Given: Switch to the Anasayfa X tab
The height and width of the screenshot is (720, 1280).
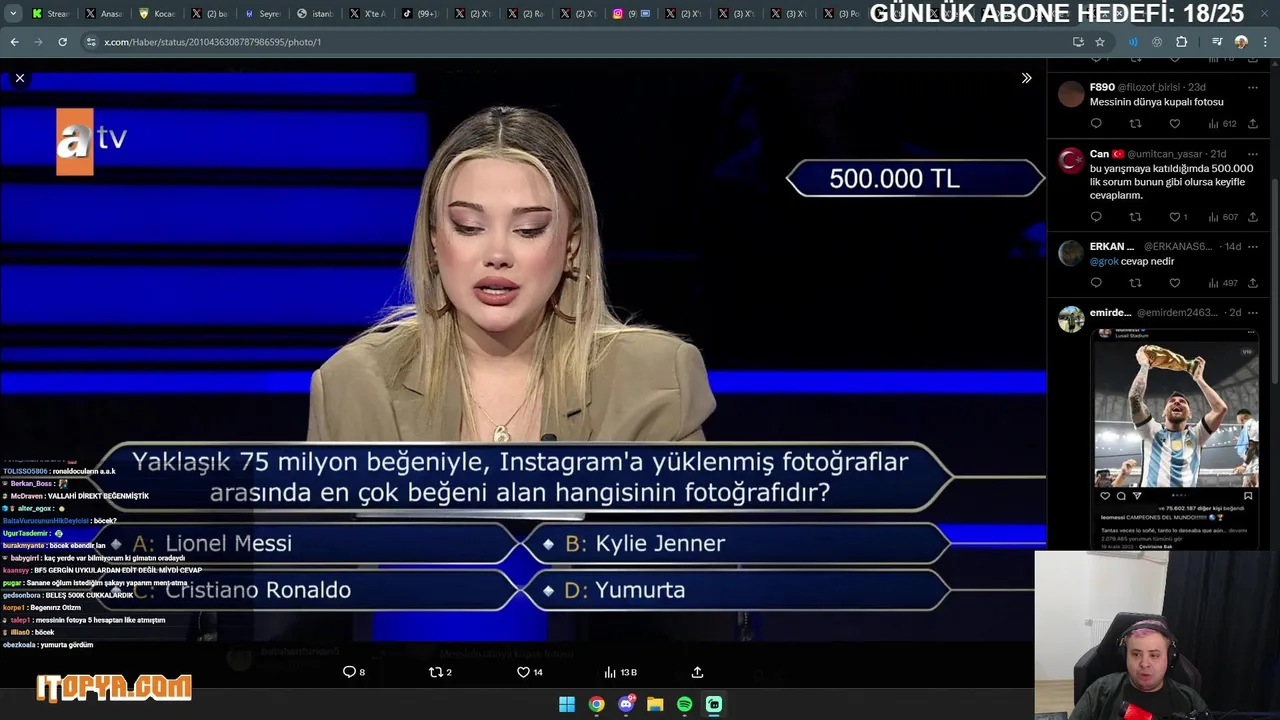Looking at the screenshot, I should 104,14.
